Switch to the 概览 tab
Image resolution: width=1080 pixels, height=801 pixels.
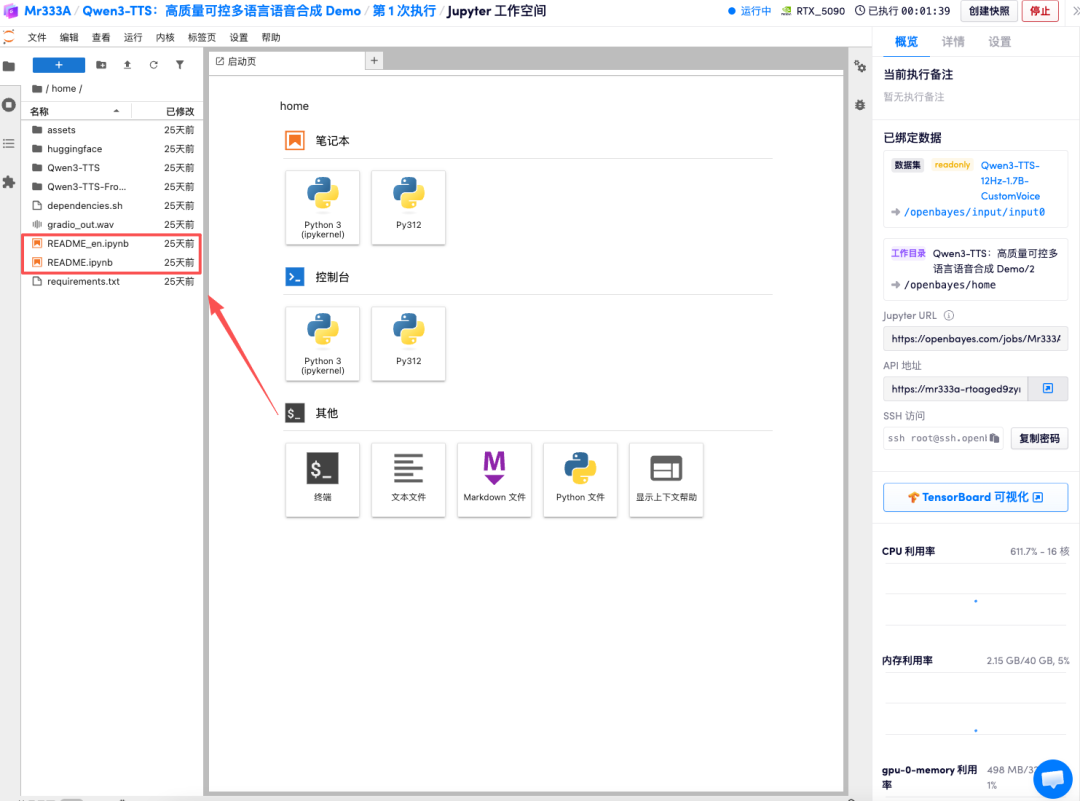tap(906, 42)
